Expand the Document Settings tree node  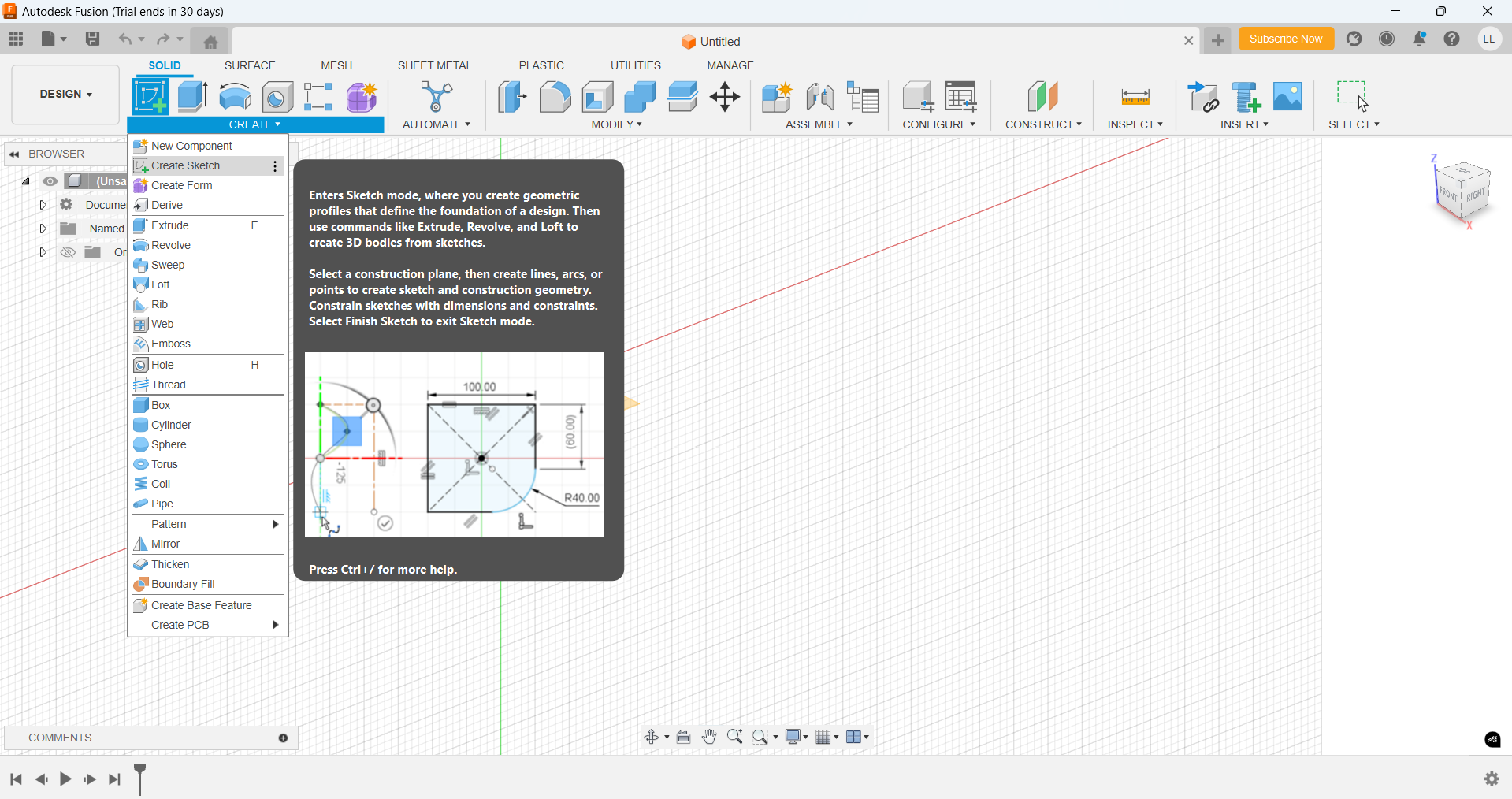[43, 205]
